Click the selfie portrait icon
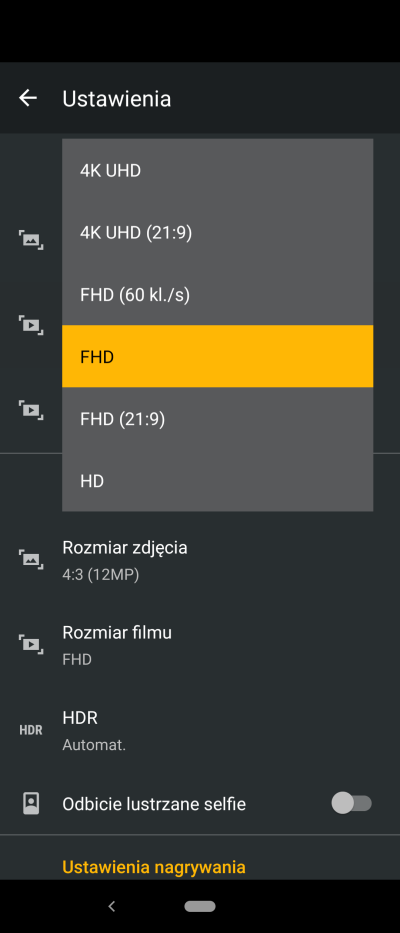 tap(30, 804)
